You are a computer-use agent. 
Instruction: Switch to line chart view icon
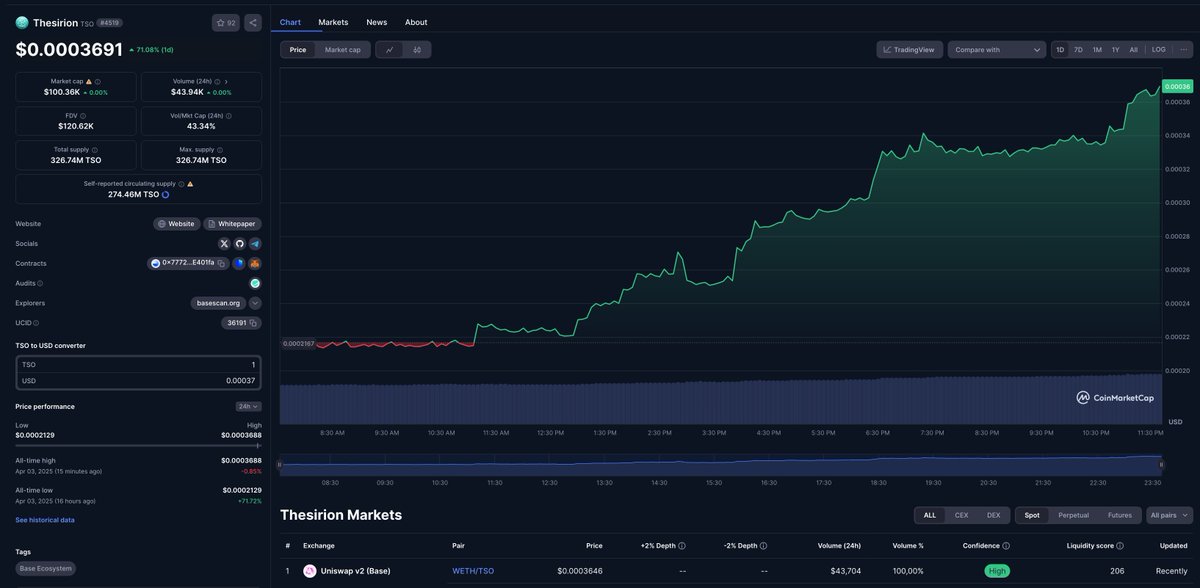[389, 49]
